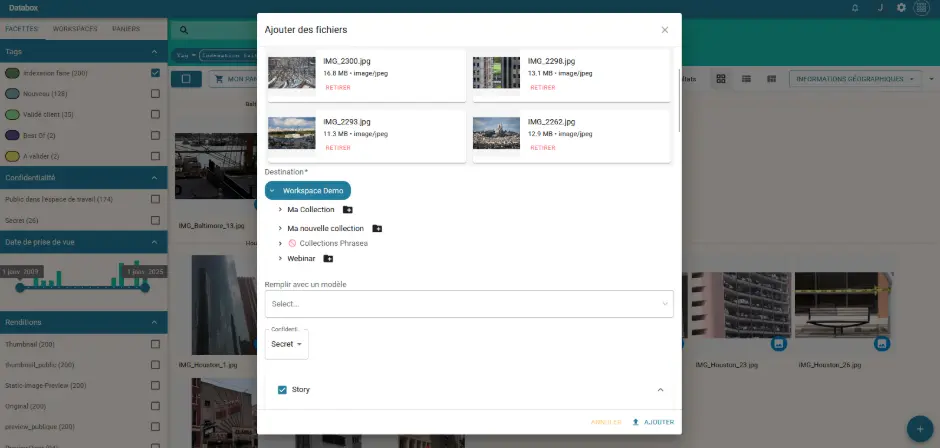Viewport: 940px width, 448px height.
Task: Click new-folder icon beside Ma nouvelle collection
Action: (x=377, y=229)
